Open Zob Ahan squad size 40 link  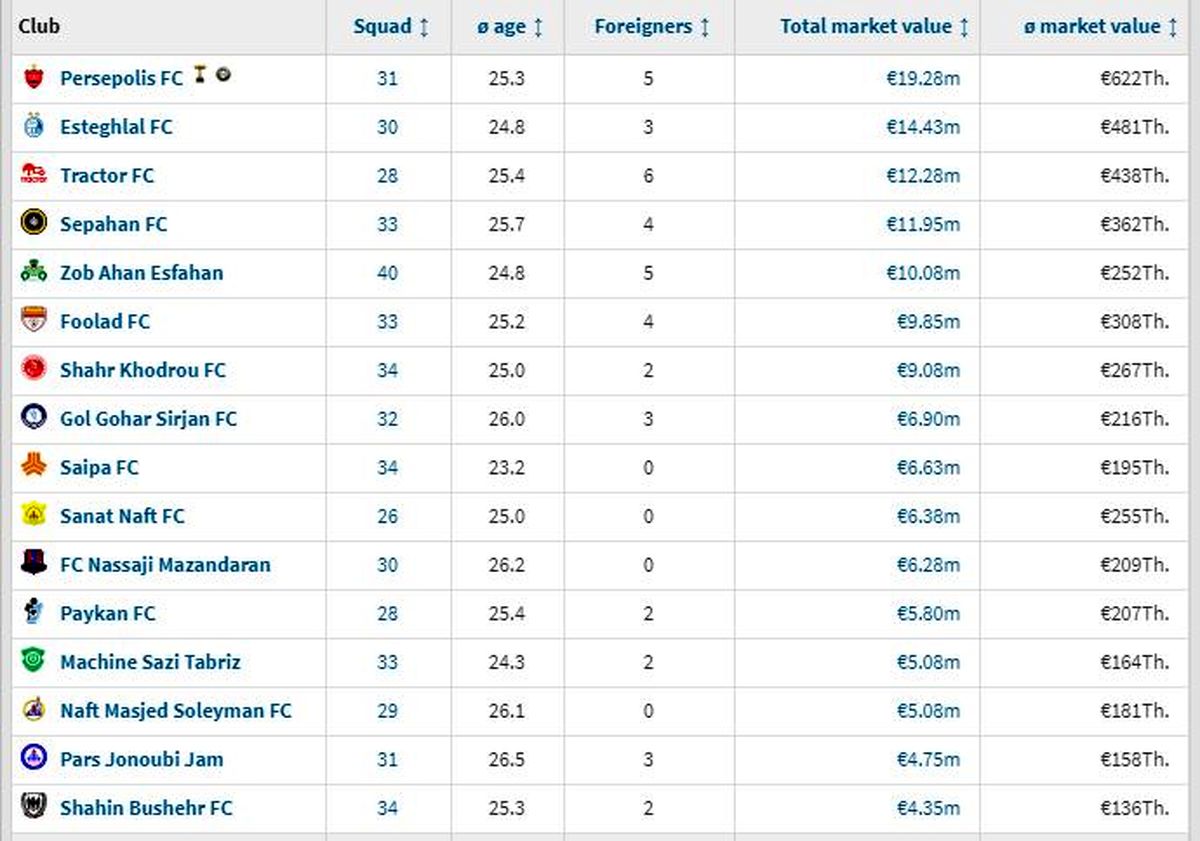387,272
